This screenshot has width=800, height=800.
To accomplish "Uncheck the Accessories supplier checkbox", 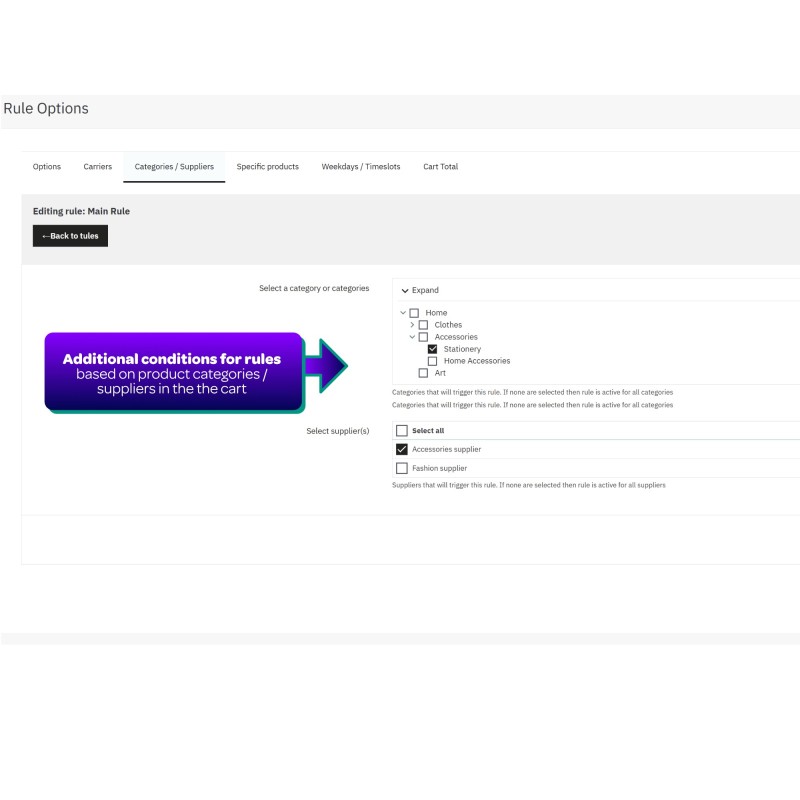I will coord(402,449).
